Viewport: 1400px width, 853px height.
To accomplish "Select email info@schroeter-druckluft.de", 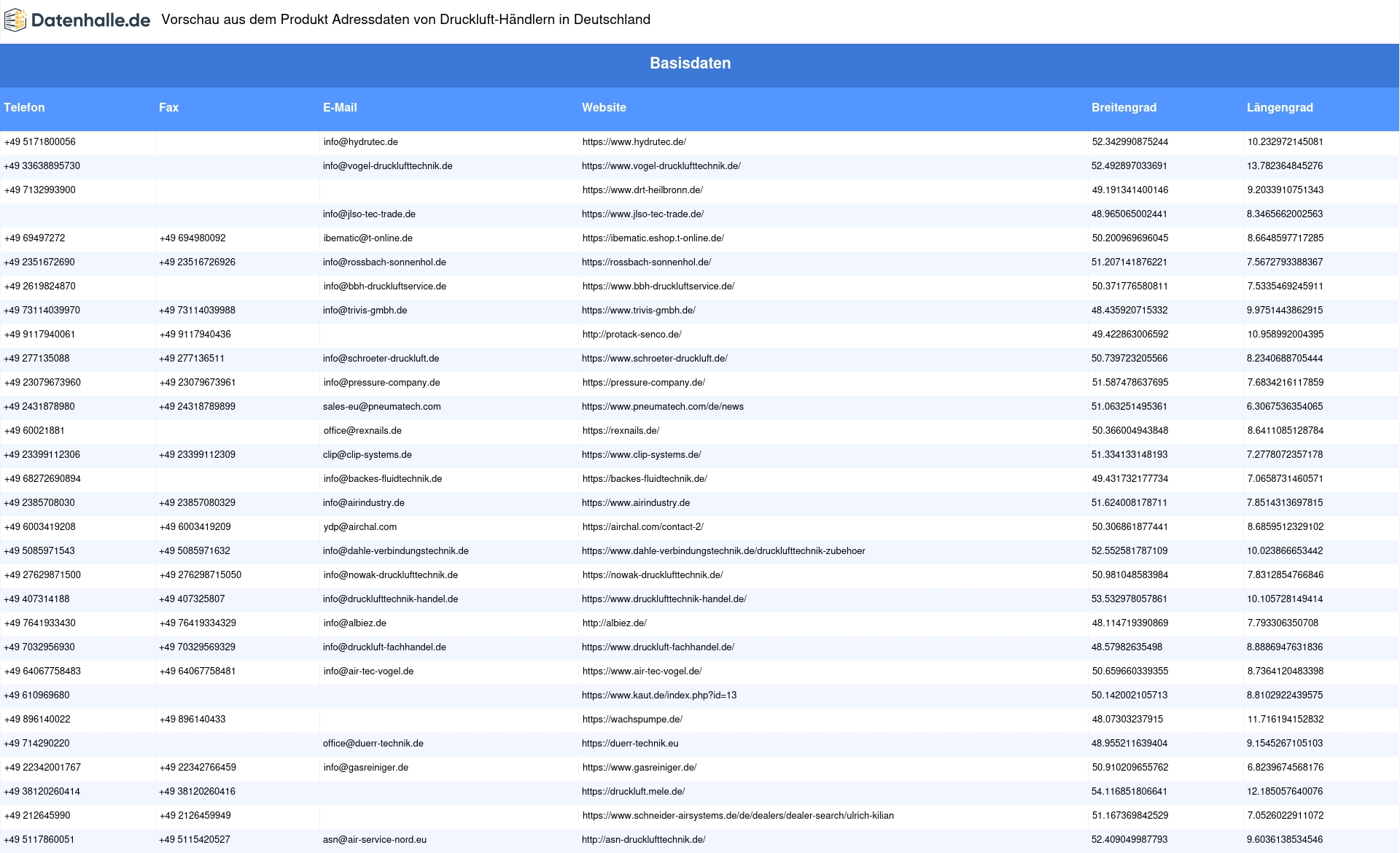I will point(381,359).
